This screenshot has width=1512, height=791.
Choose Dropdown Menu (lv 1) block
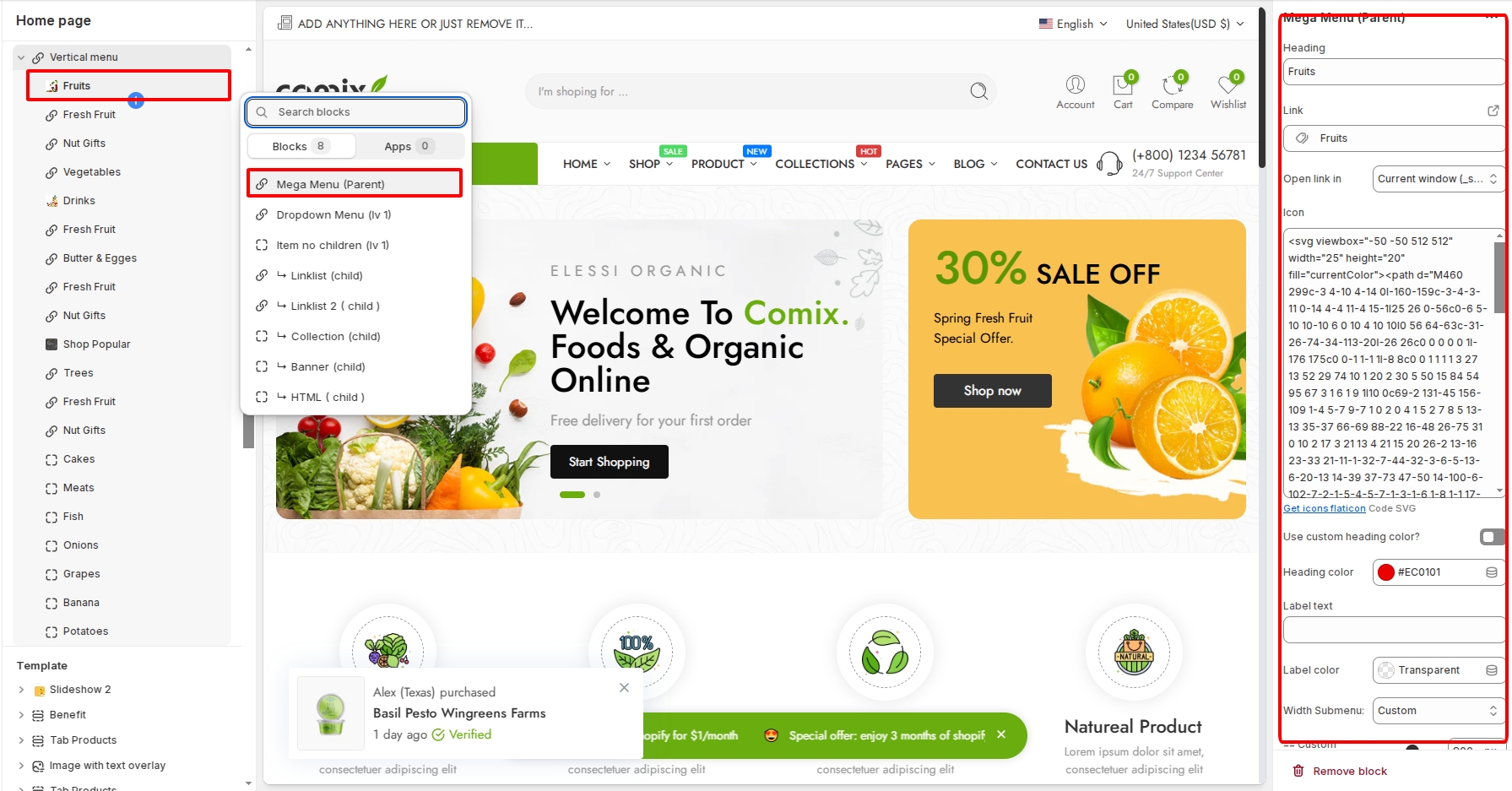tap(333, 215)
